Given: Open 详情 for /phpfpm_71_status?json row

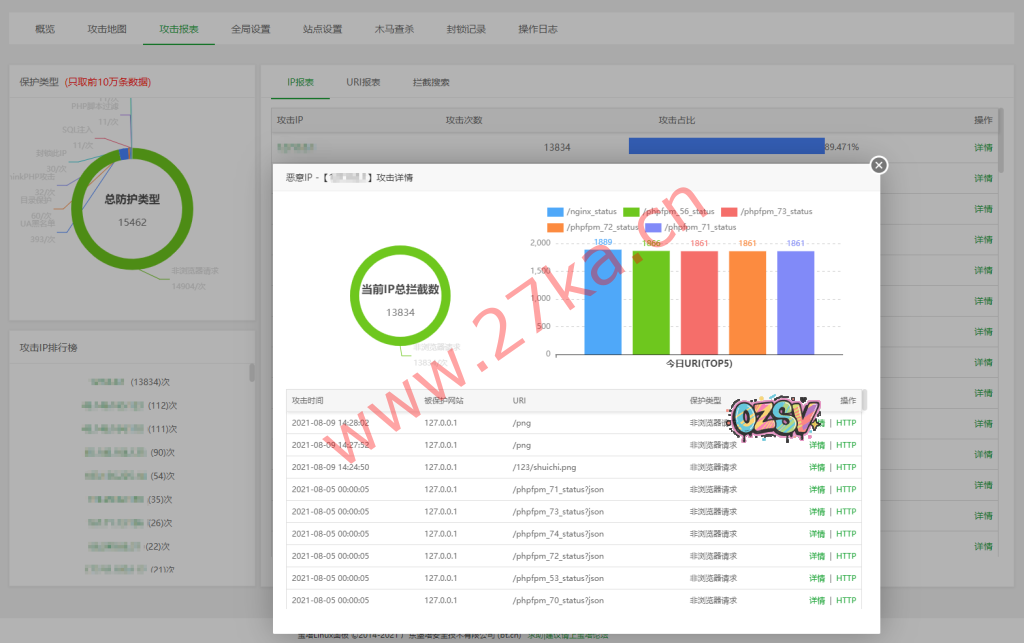Looking at the screenshot, I should (817, 490).
